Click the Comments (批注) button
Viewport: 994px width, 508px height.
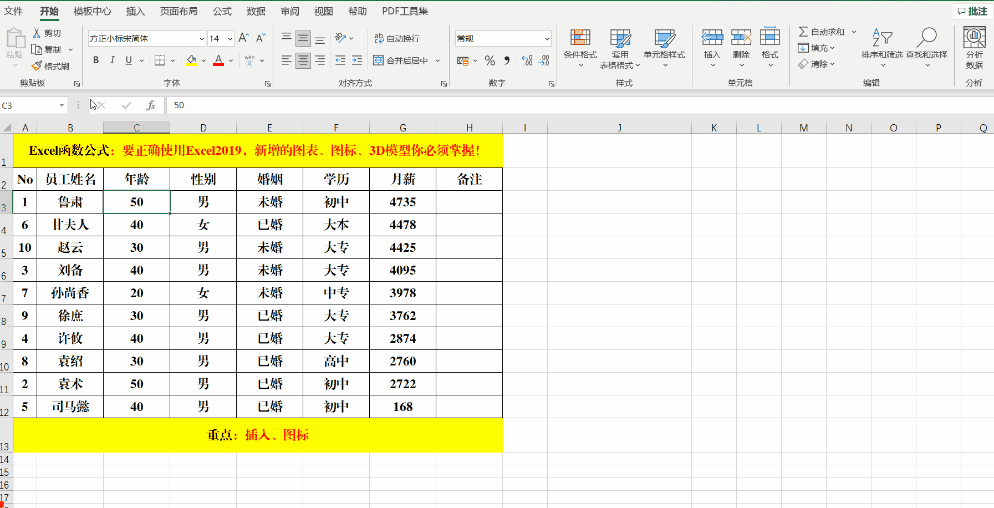click(x=972, y=11)
